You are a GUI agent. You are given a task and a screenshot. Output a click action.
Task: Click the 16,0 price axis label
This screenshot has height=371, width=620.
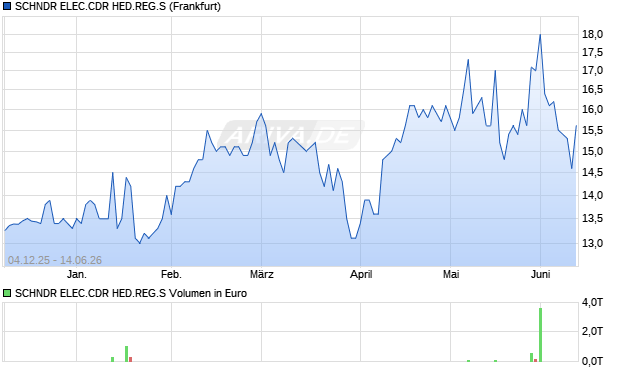pos(592,110)
